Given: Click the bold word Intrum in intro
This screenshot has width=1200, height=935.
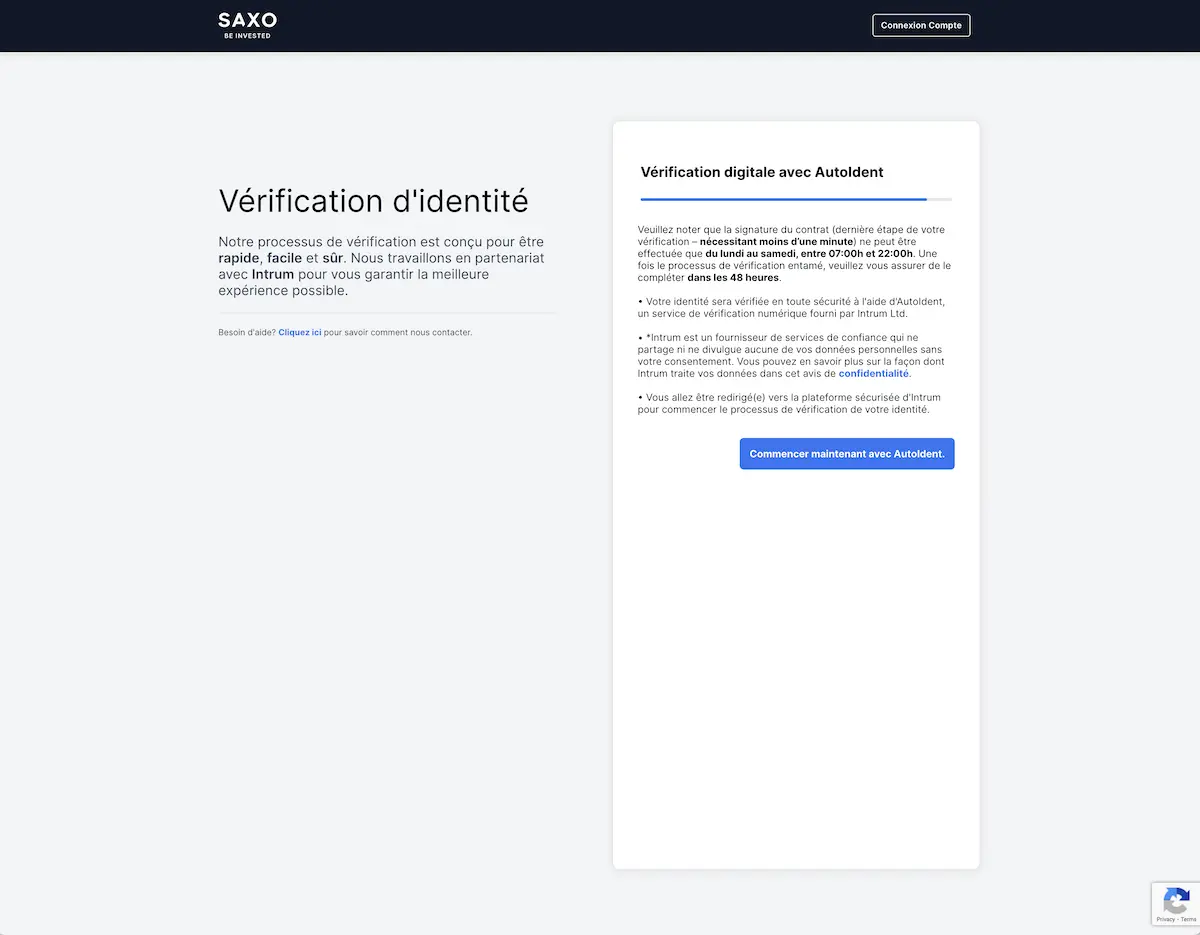Looking at the screenshot, I should click(x=273, y=274).
